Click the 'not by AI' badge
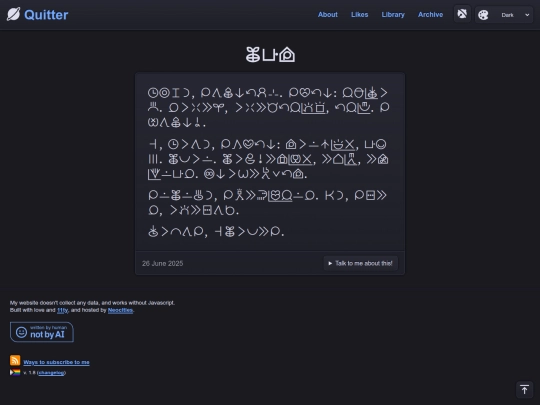Screen dimensions: 540x405 coord(42,332)
